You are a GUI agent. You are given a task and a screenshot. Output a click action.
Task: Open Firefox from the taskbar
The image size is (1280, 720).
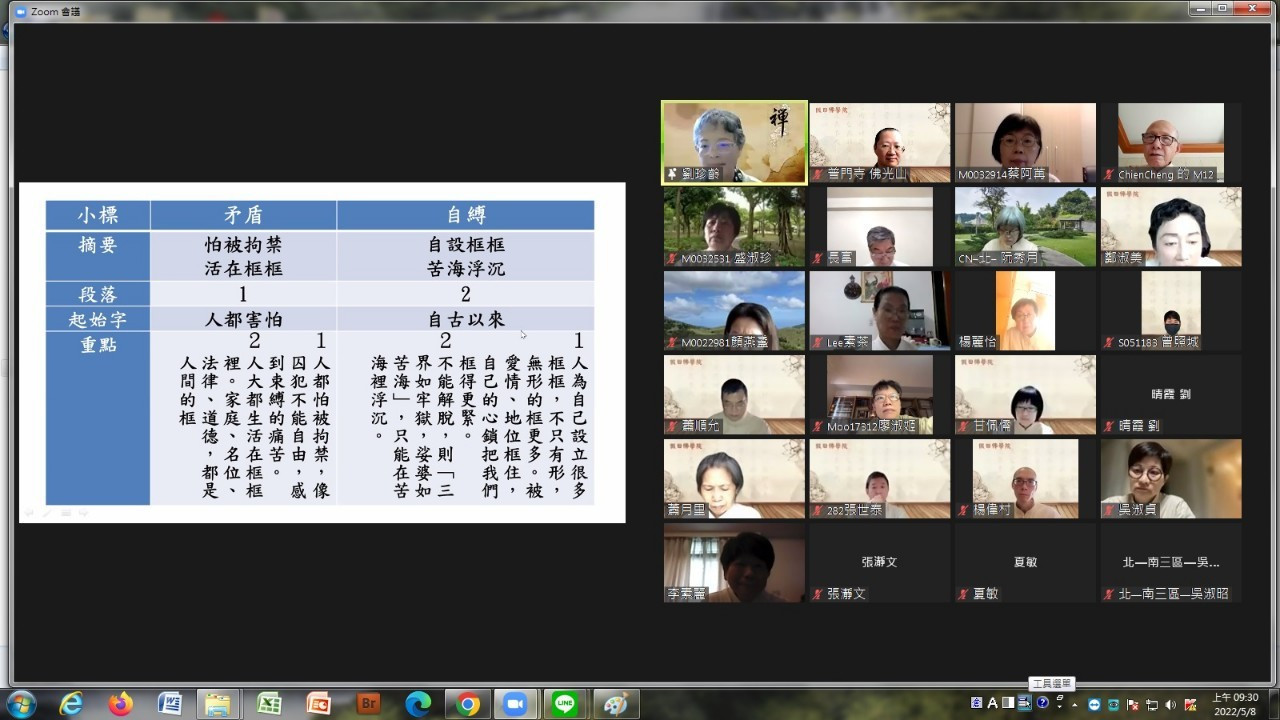pyautogui.click(x=121, y=704)
